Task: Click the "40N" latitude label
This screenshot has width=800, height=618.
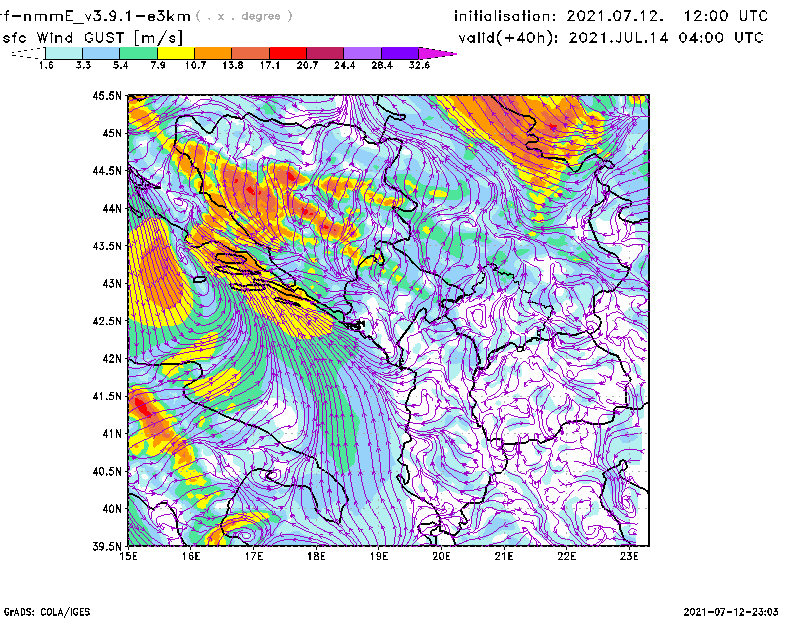Action: pyautogui.click(x=112, y=509)
